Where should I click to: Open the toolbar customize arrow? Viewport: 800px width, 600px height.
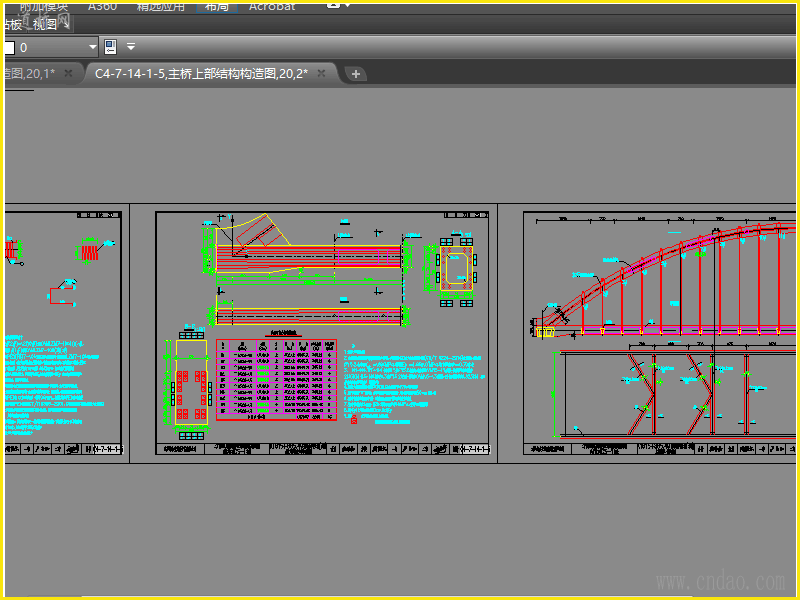click(131, 47)
